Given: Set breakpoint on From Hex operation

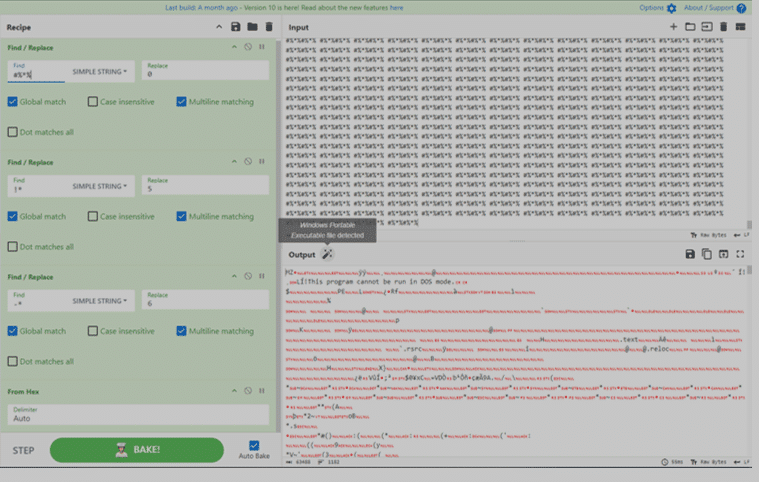Looking at the screenshot, I should coord(262,391).
